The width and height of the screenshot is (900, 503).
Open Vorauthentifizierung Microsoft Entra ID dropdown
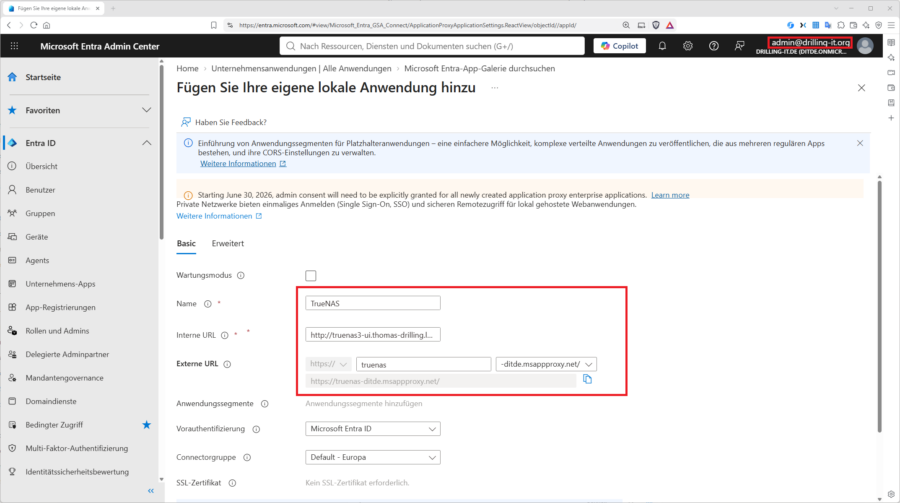tap(373, 429)
